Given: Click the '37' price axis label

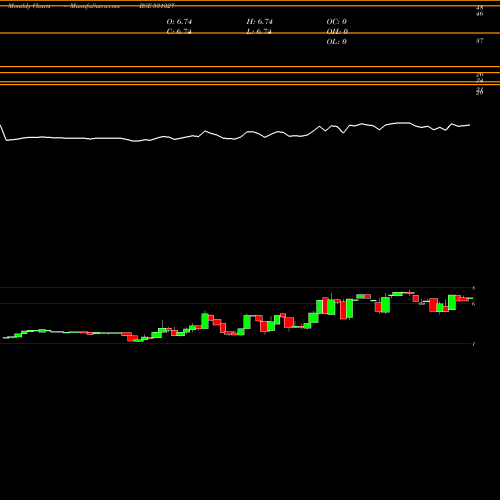Looking at the screenshot, I should 480,41.
